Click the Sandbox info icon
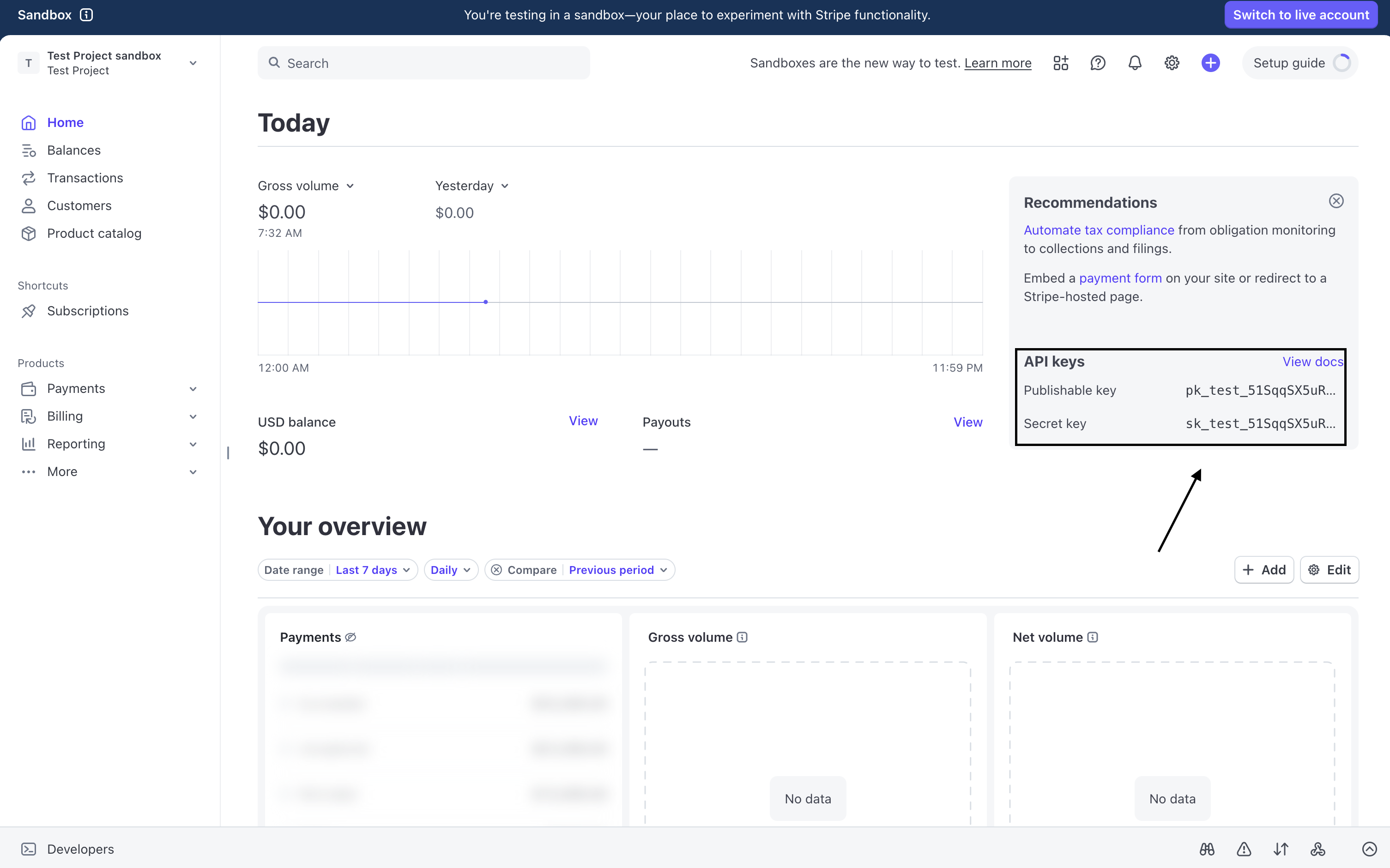This screenshot has width=1390, height=868. [86, 15]
